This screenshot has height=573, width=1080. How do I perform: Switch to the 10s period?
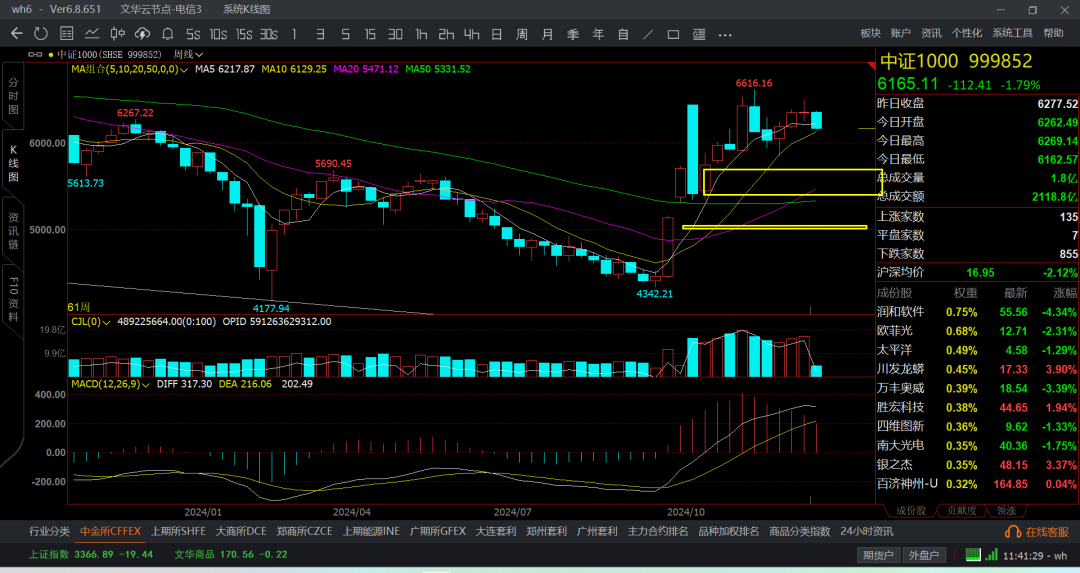(218, 34)
